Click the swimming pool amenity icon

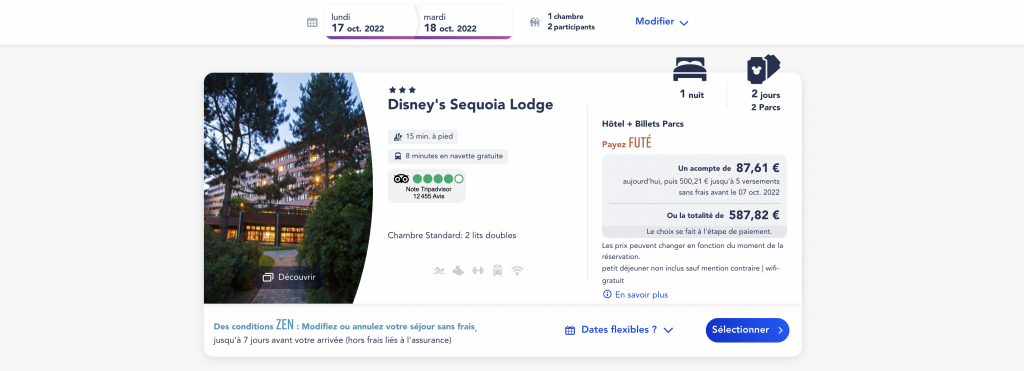439,270
